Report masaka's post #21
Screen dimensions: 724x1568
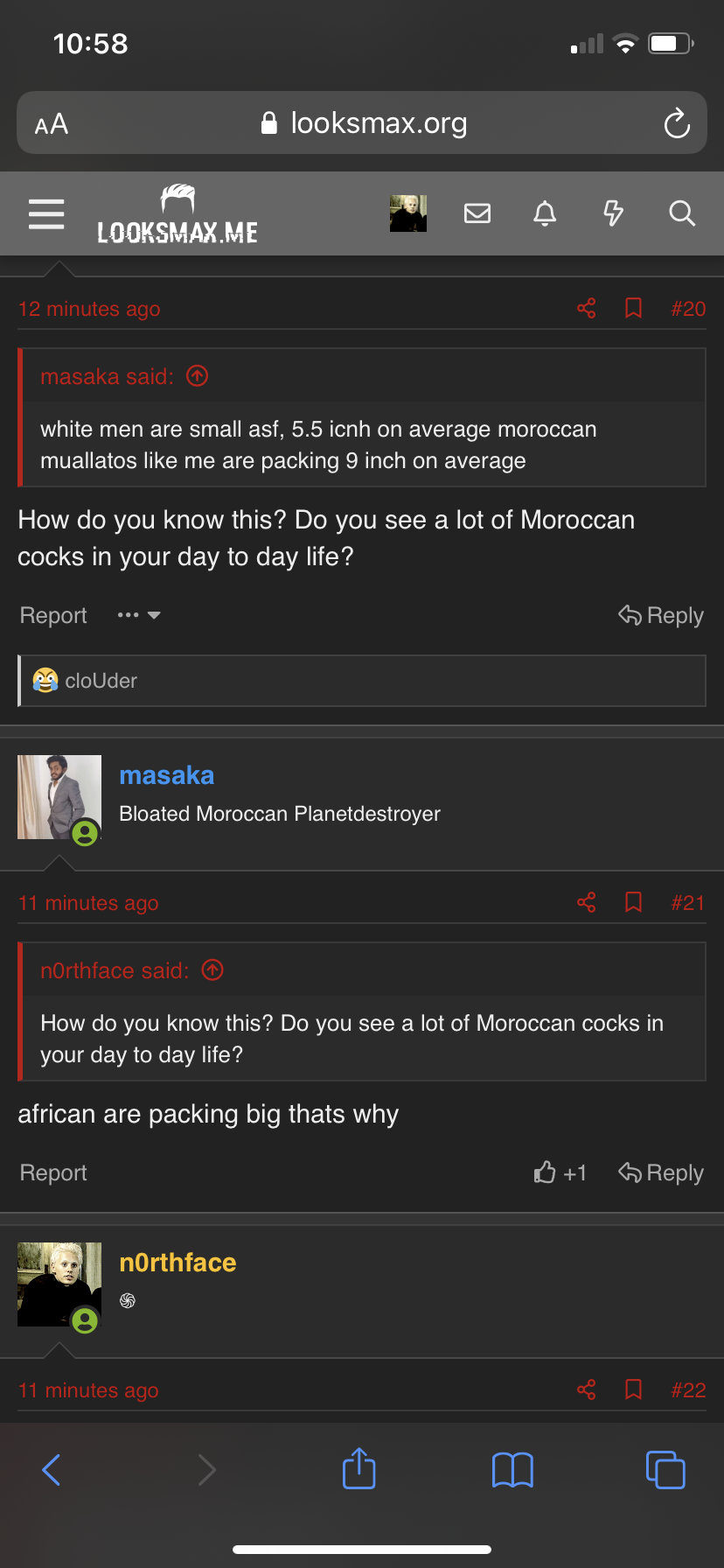53,1172
